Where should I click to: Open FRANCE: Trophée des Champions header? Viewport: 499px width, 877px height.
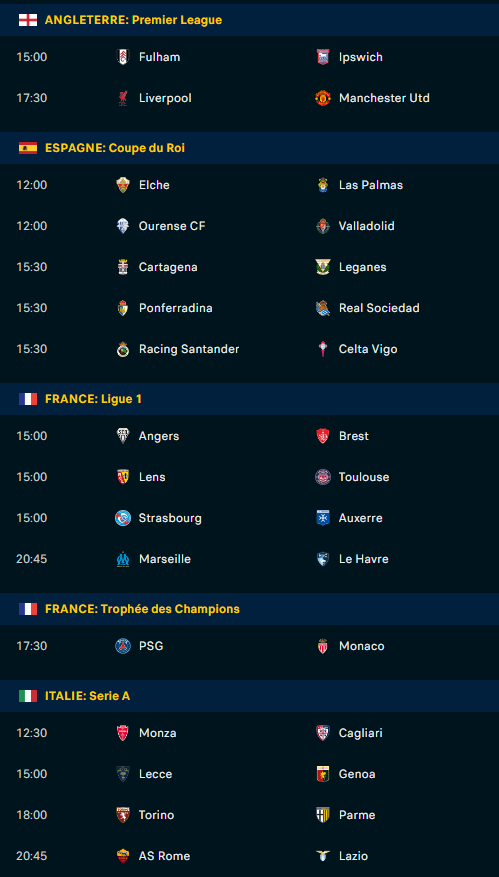coord(250,609)
